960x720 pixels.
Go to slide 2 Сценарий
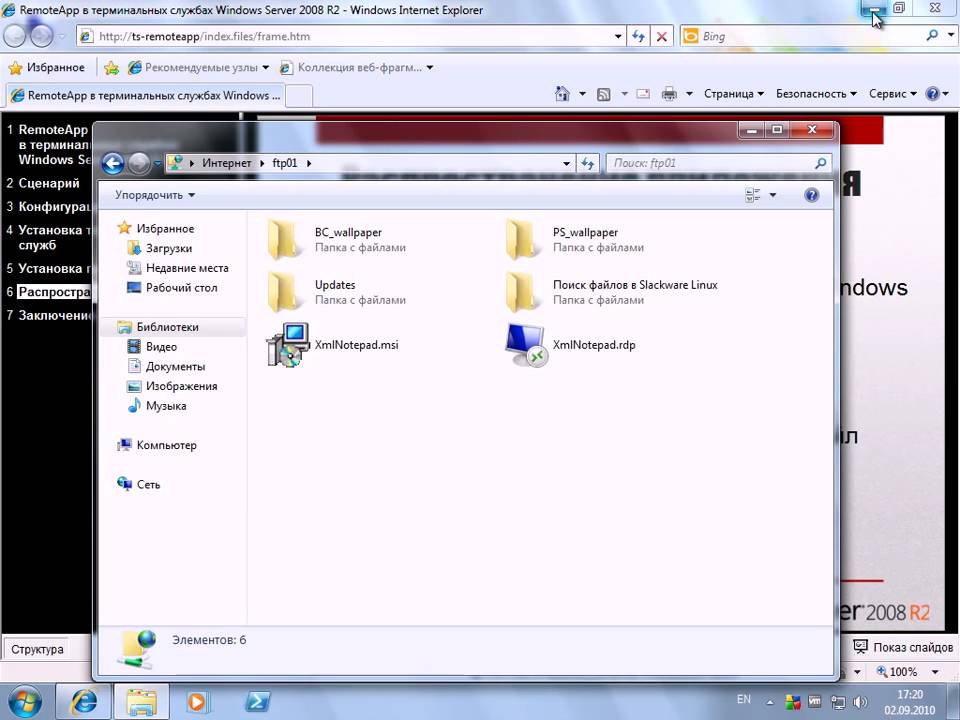48,183
